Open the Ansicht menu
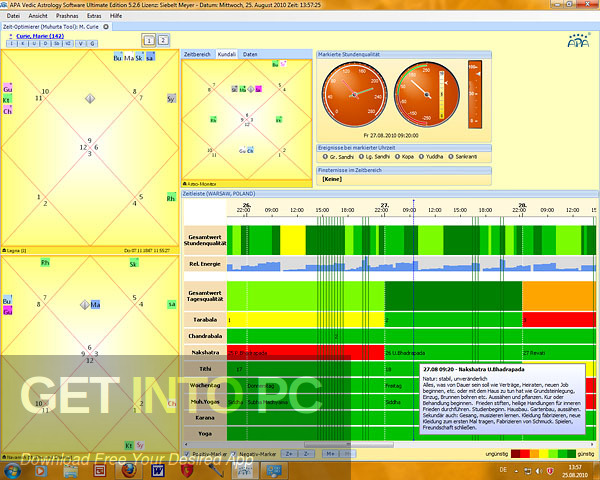 click(x=38, y=16)
